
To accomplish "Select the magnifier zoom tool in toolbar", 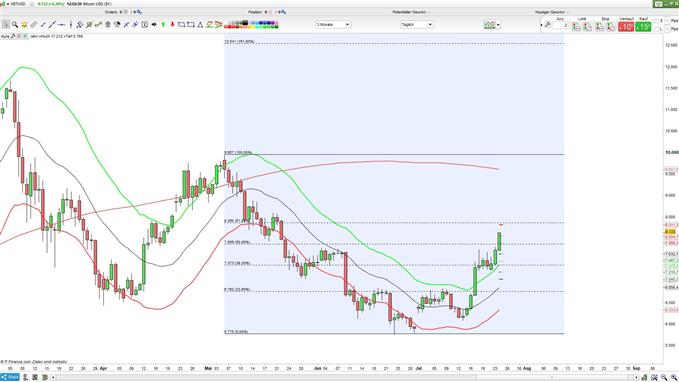I will coord(15,25).
